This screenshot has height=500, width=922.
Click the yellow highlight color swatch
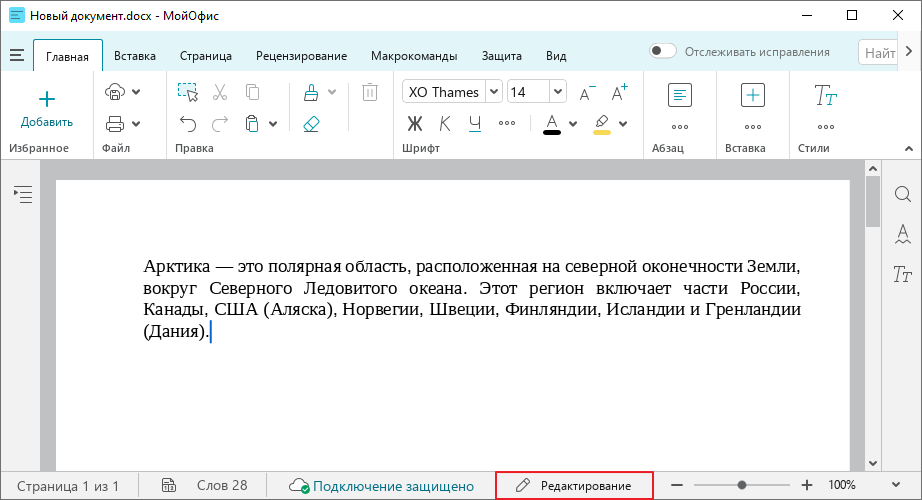(602, 133)
